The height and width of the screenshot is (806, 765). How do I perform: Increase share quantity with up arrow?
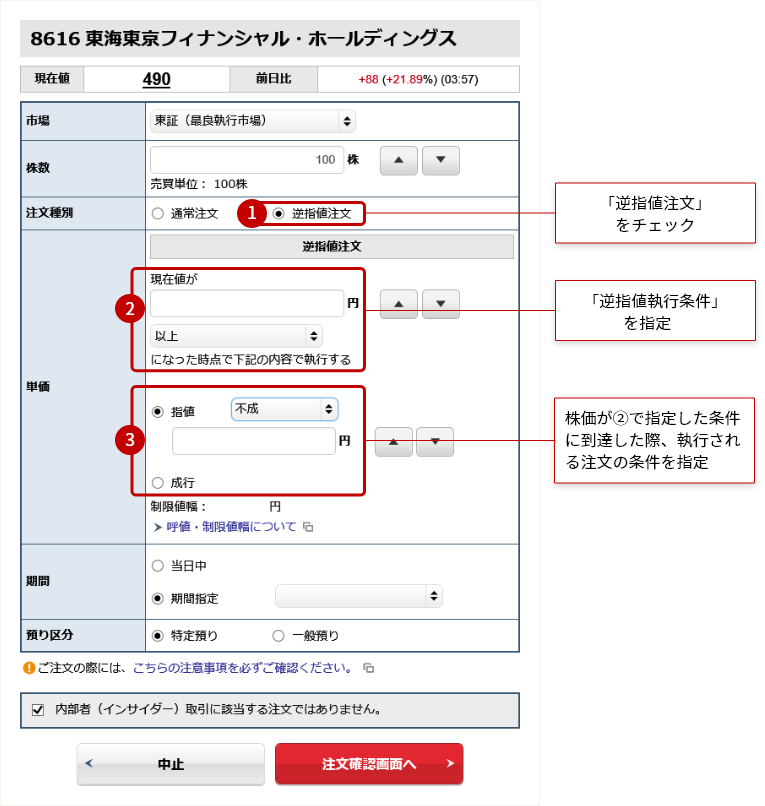point(398,160)
